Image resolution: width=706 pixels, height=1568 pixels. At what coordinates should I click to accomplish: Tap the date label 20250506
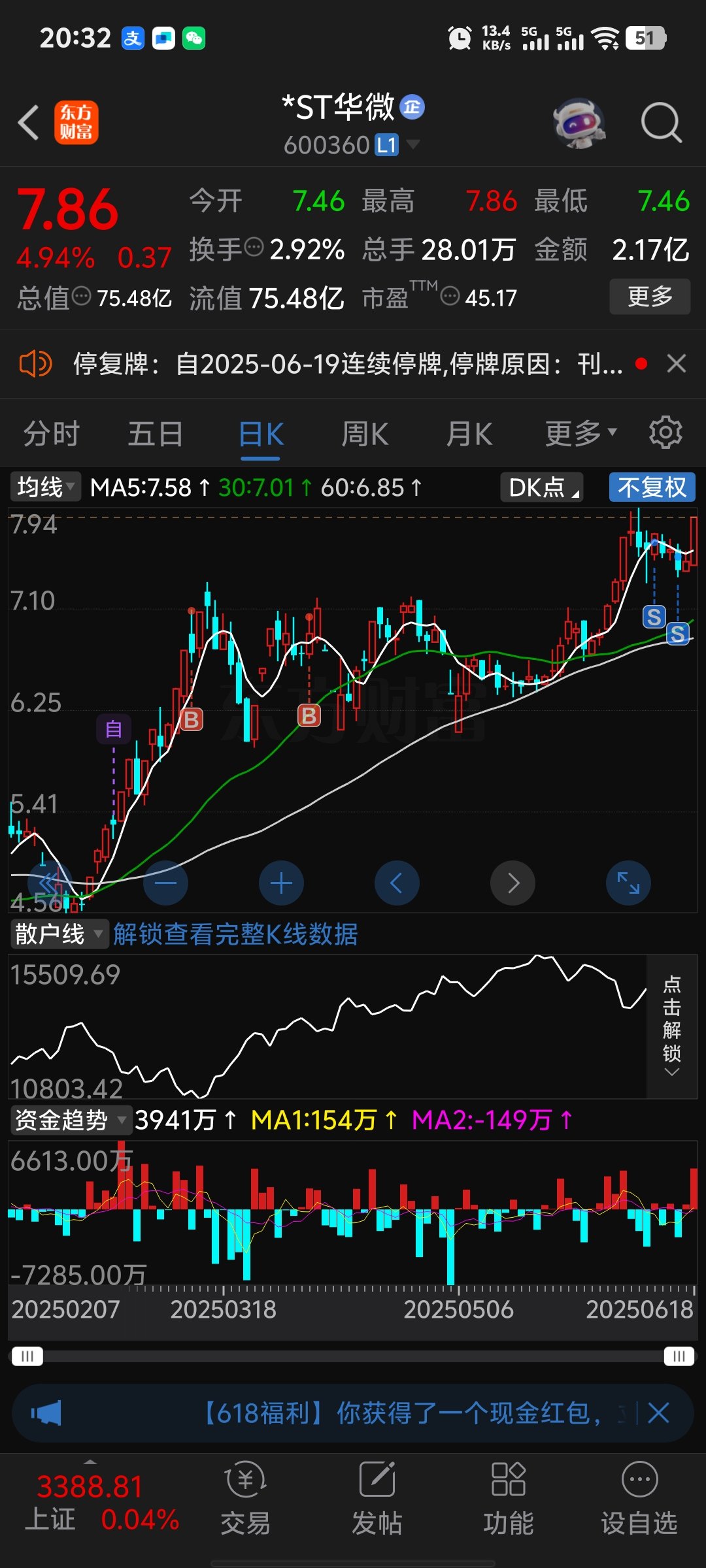point(458,1309)
